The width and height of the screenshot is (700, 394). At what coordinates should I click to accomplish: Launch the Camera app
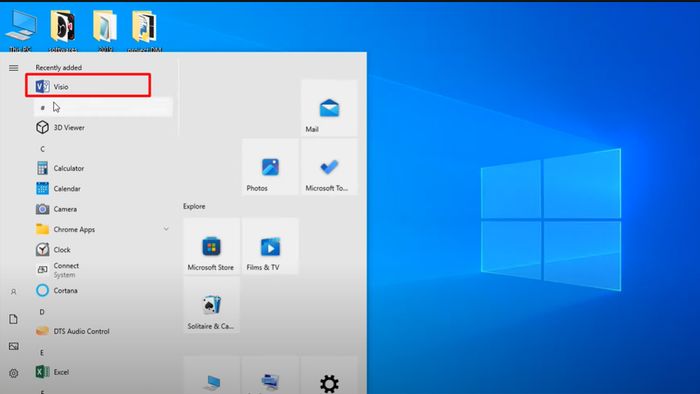103,209
